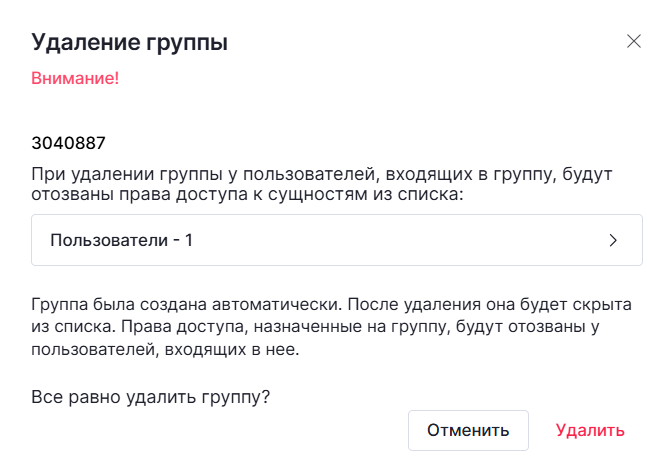Select the group ID 3040887
Screen dimensions: 670x475
click(69, 143)
